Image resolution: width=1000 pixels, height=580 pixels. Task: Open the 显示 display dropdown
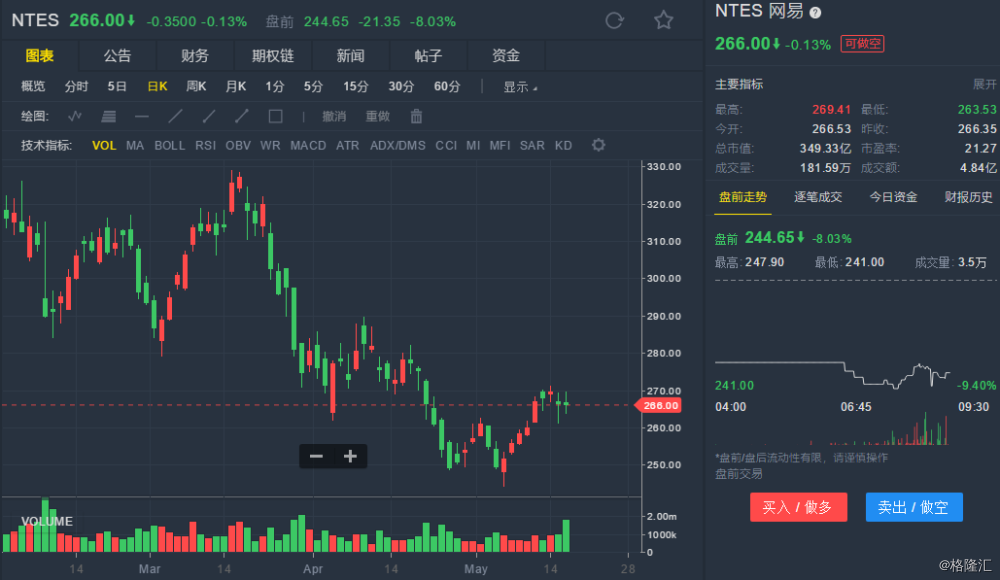(x=520, y=87)
